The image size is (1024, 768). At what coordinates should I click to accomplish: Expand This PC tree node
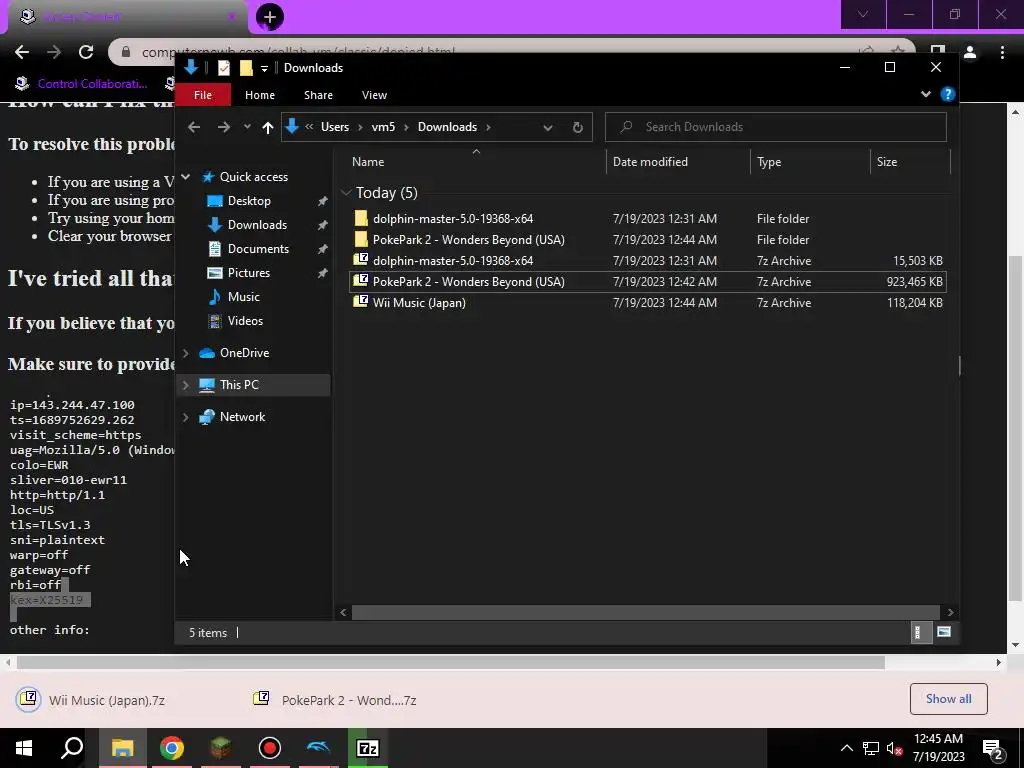point(185,385)
